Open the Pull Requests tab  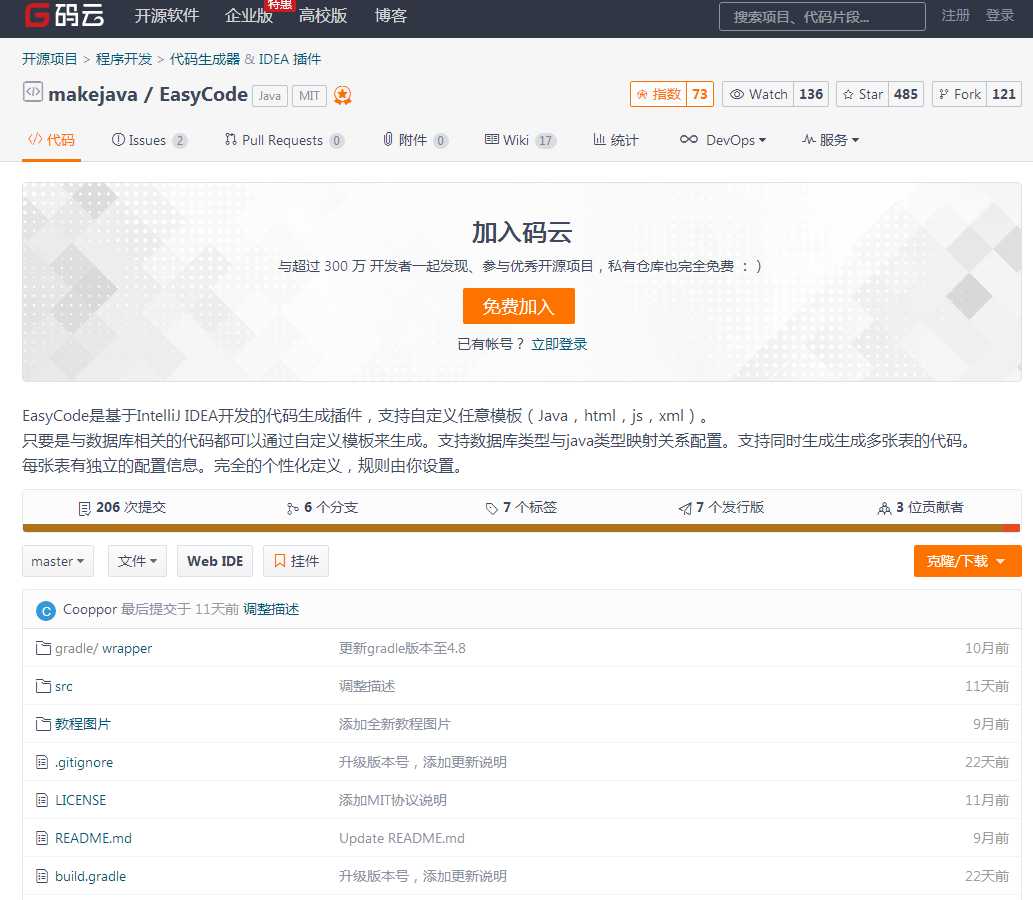click(x=284, y=140)
